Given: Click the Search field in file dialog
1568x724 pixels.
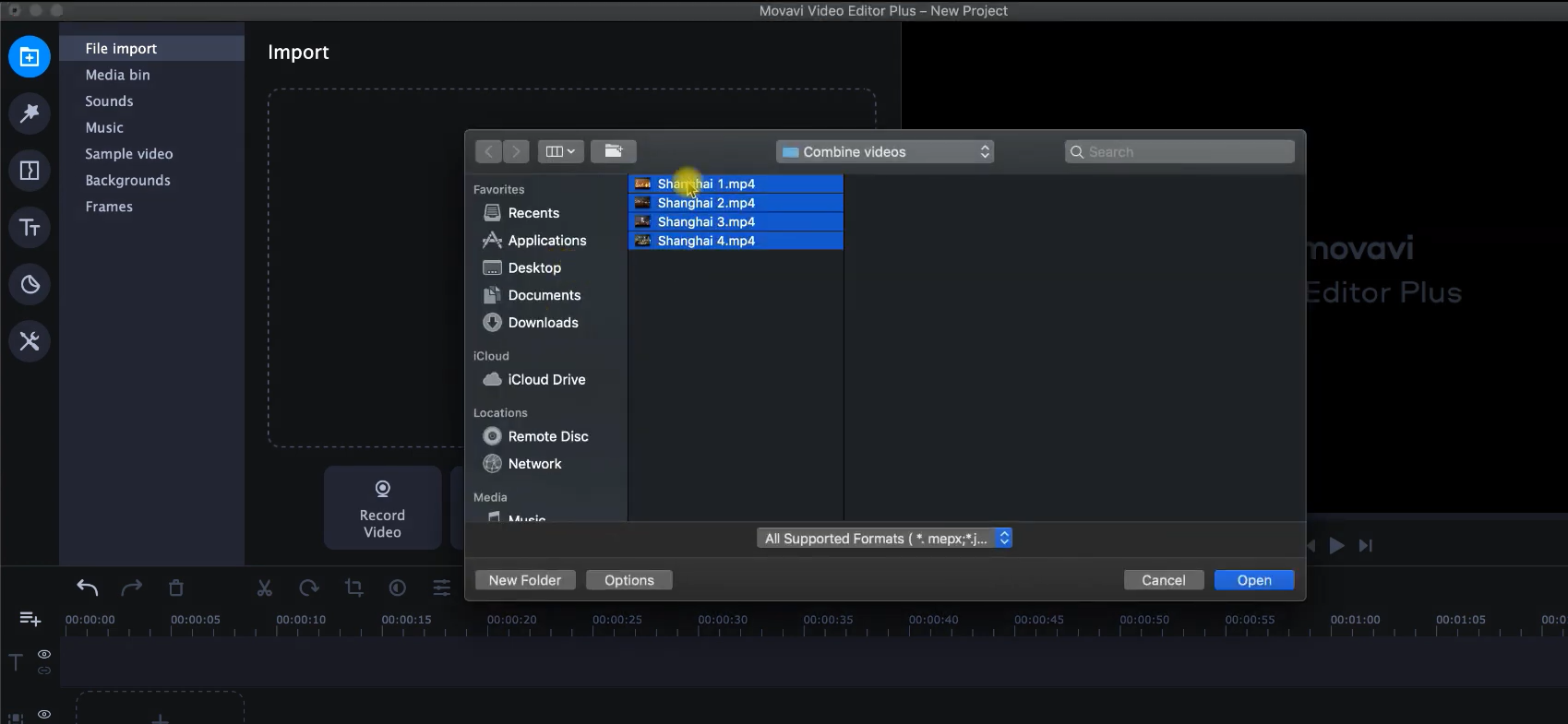Looking at the screenshot, I should click(1179, 151).
